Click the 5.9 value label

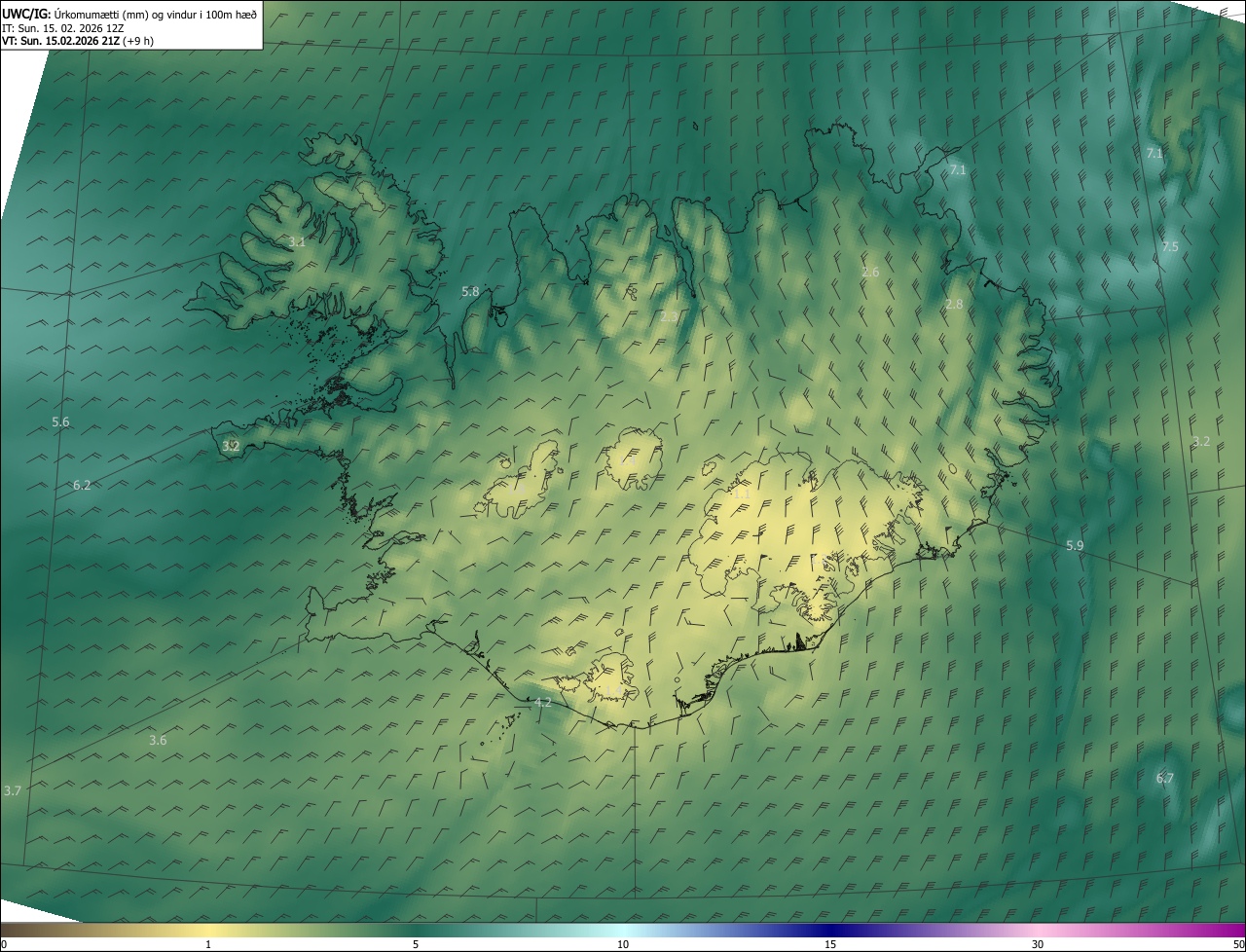coord(1075,546)
